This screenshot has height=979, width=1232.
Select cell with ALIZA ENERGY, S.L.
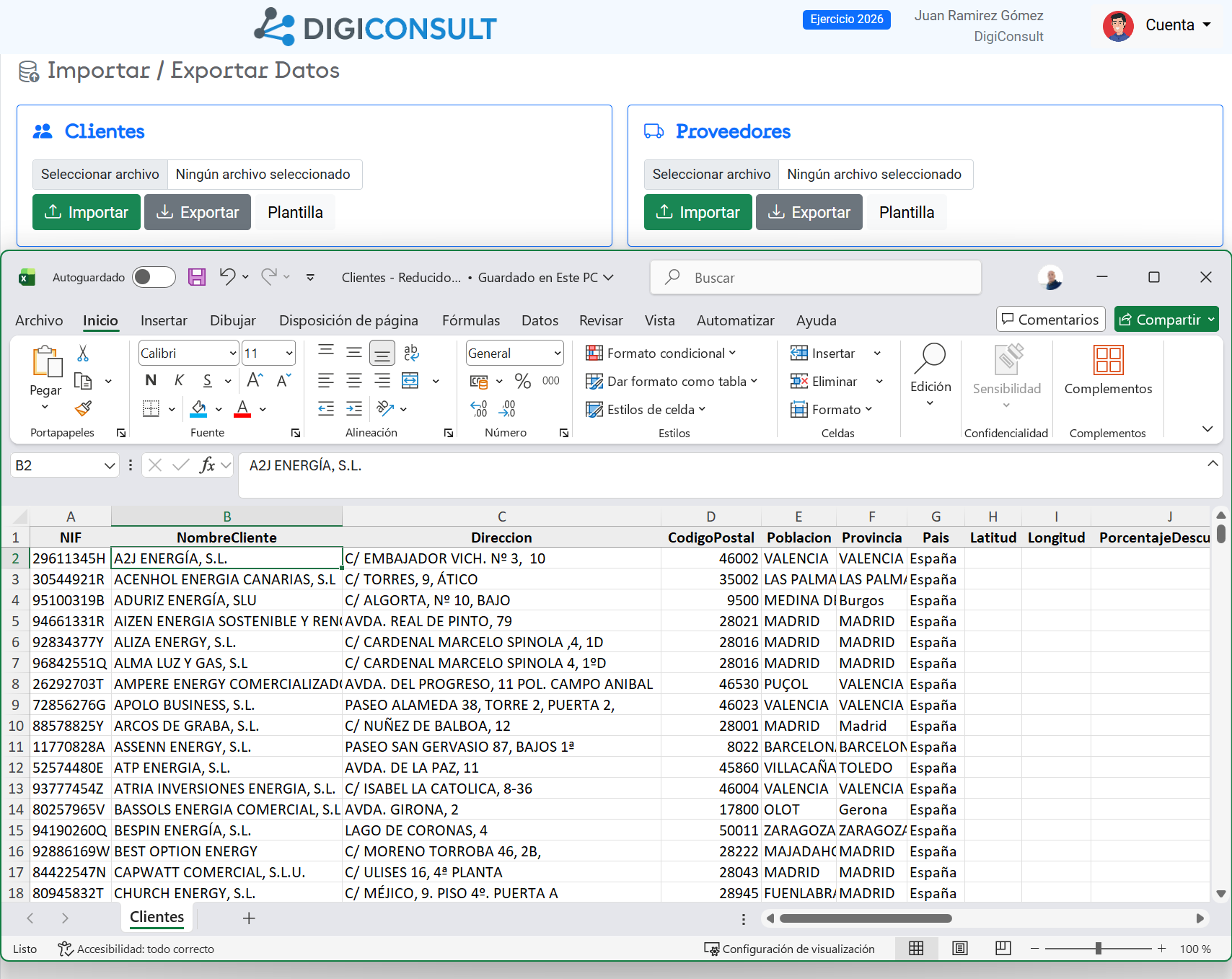tap(226, 642)
